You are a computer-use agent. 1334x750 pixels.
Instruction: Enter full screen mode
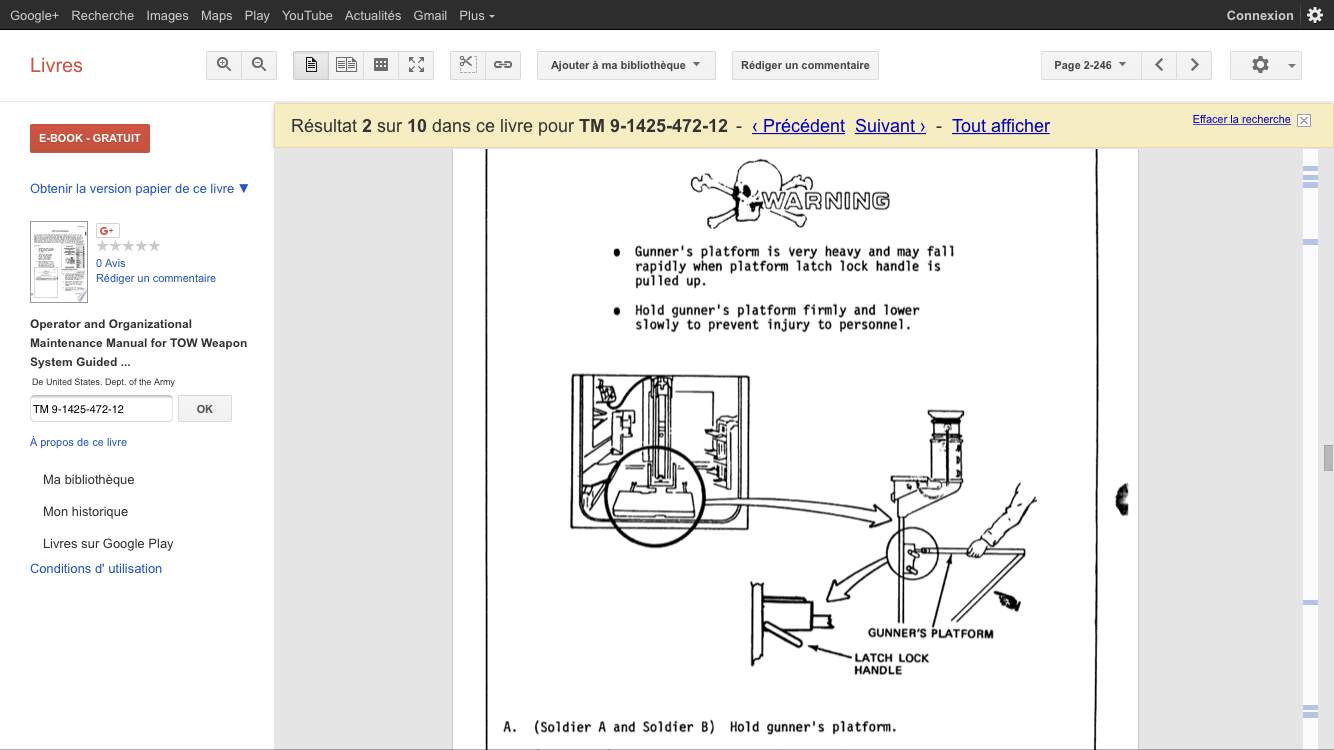pyautogui.click(x=416, y=65)
